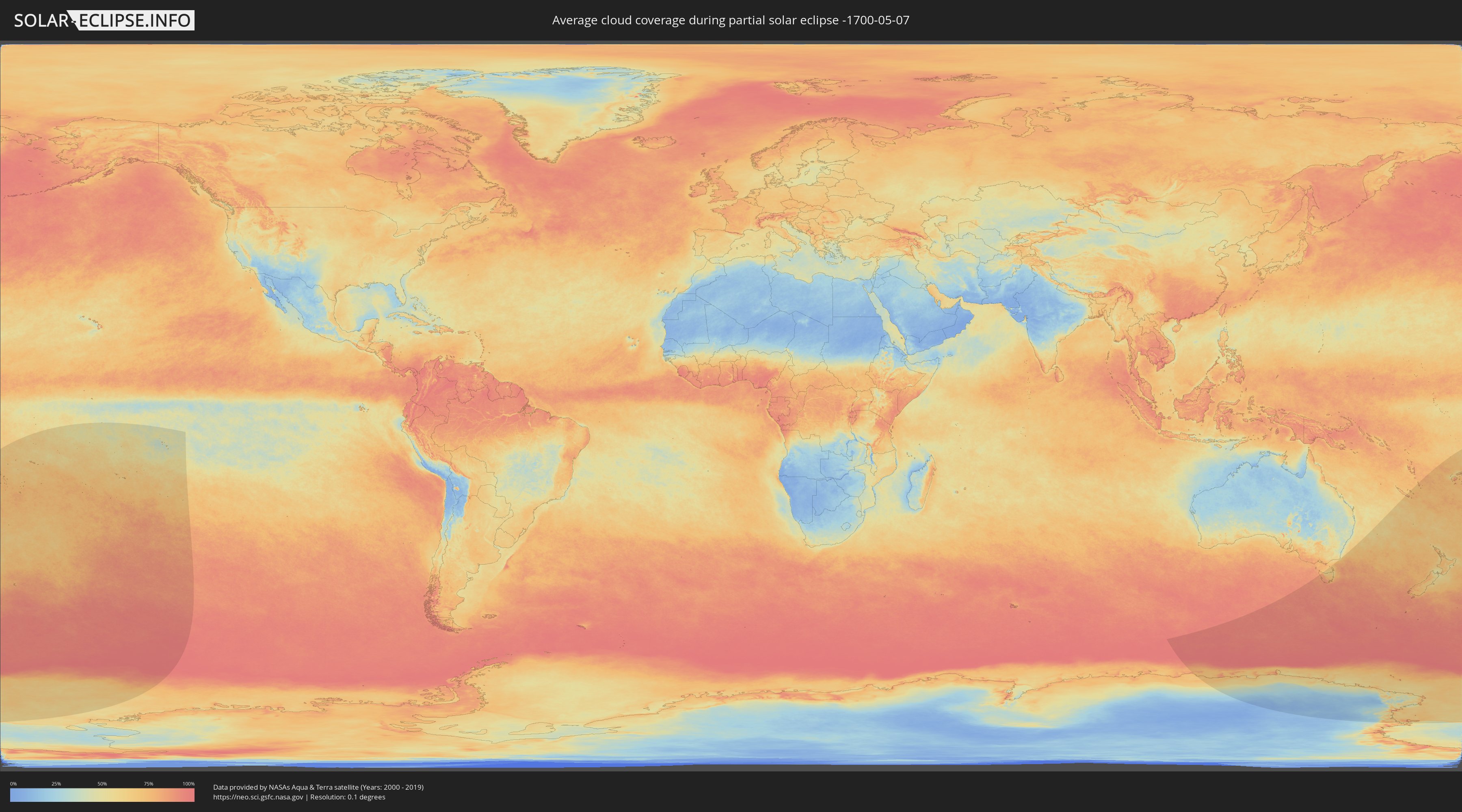1462x812 pixels.
Task: Click the cloud coverage map title text
Action: point(731,20)
